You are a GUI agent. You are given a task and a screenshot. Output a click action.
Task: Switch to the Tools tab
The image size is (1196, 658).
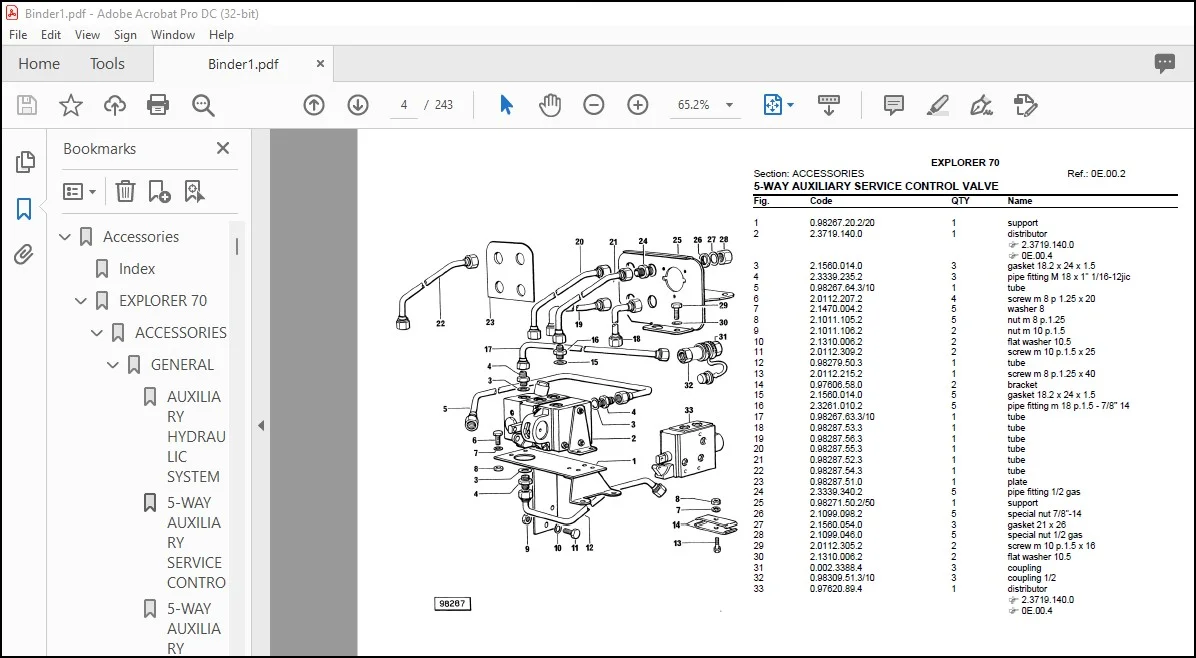[x=107, y=64]
